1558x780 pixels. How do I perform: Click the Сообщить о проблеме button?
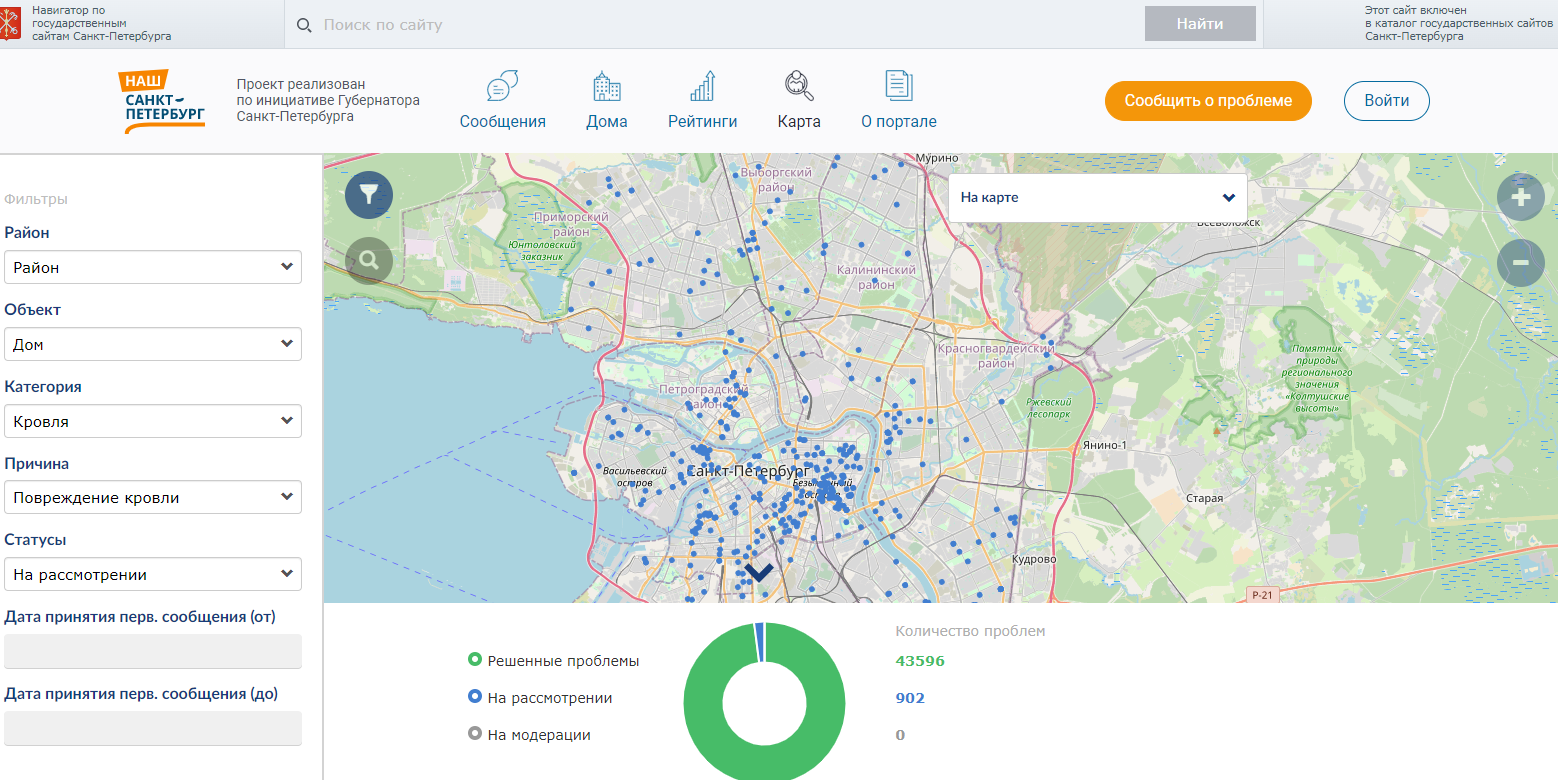(x=1208, y=101)
